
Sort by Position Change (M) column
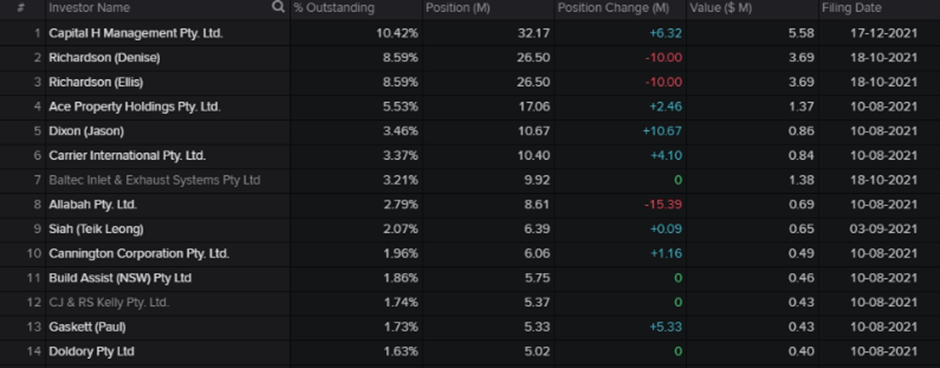point(613,8)
